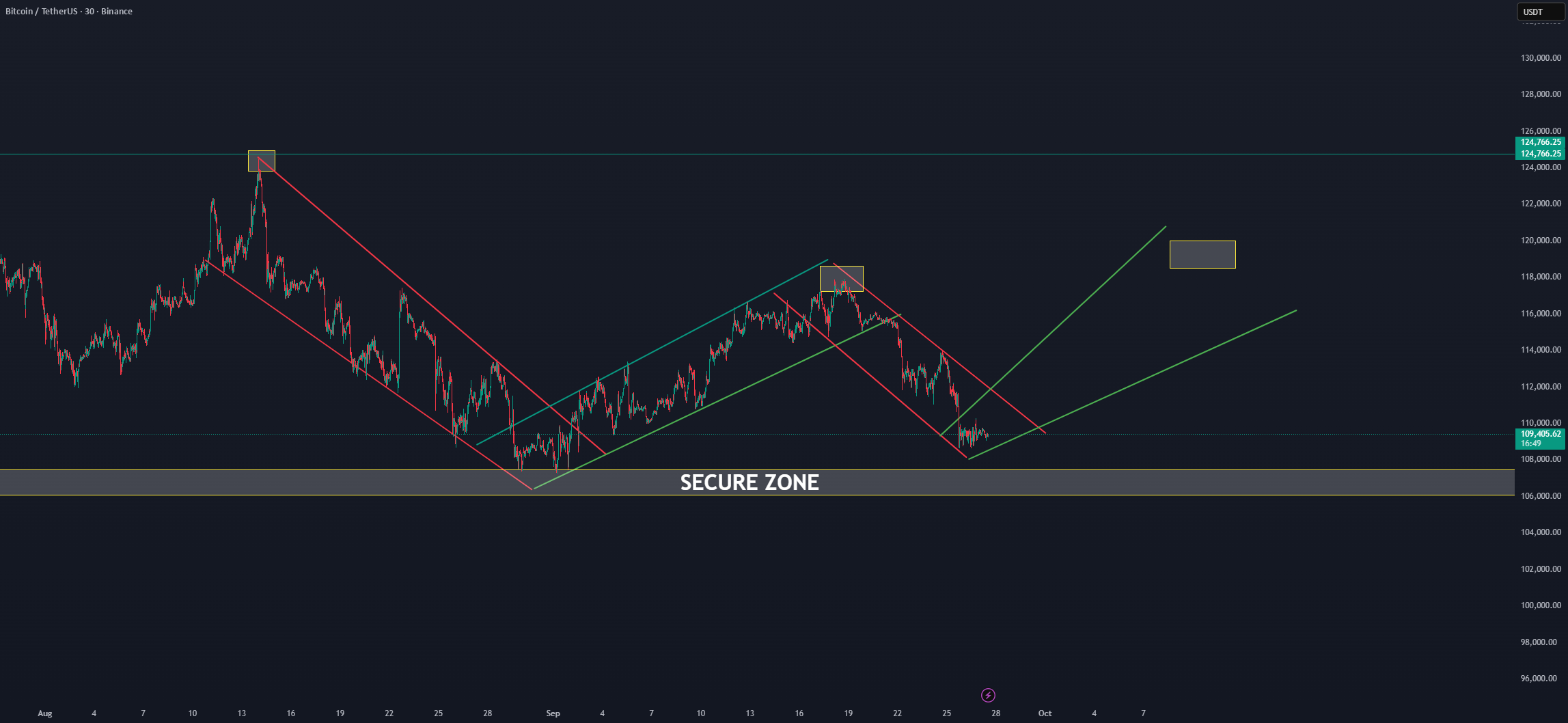Viewport: 1568px width, 723px height.
Task: Click the 106,000.00 price axis label
Action: (x=1541, y=496)
